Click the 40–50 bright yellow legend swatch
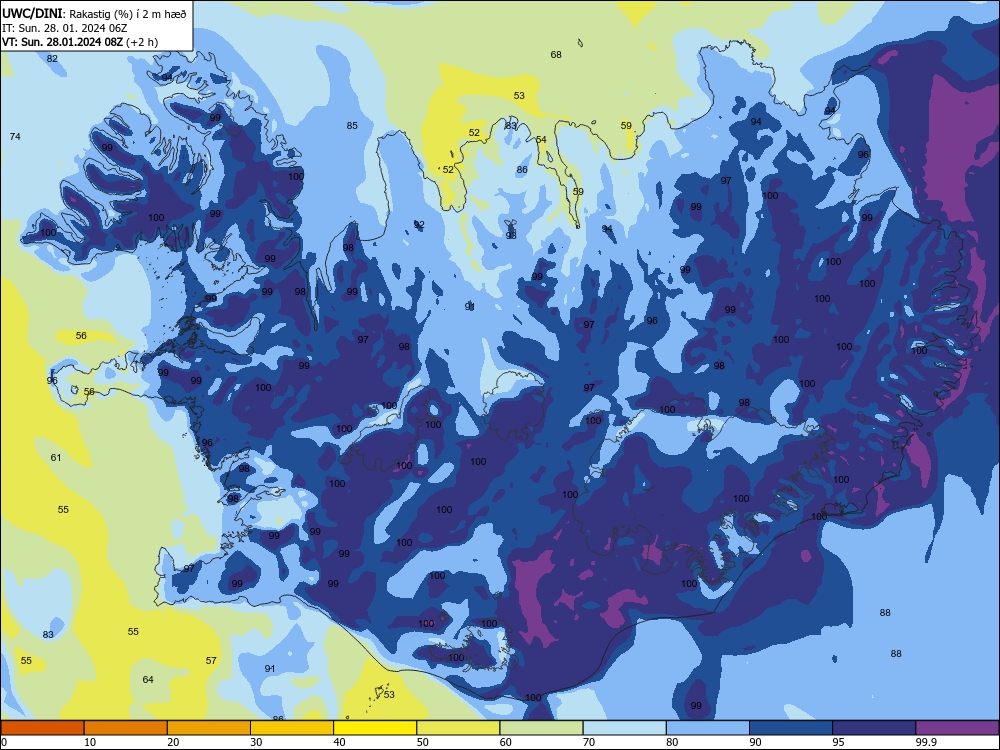 click(375, 728)
